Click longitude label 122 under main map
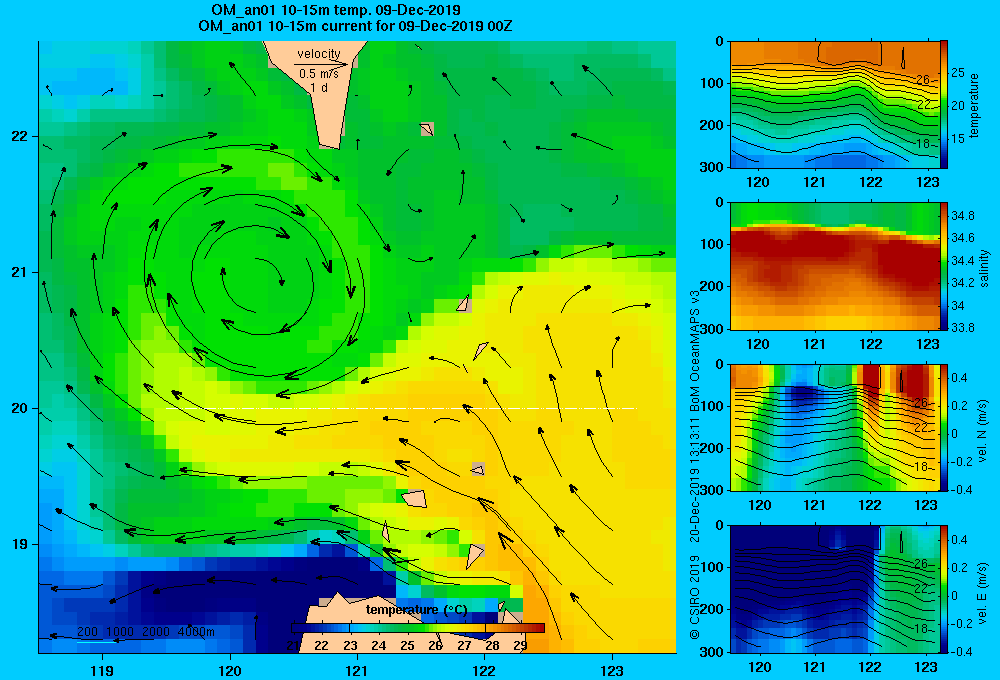The image size is (1000, 680). pos(485,670)
